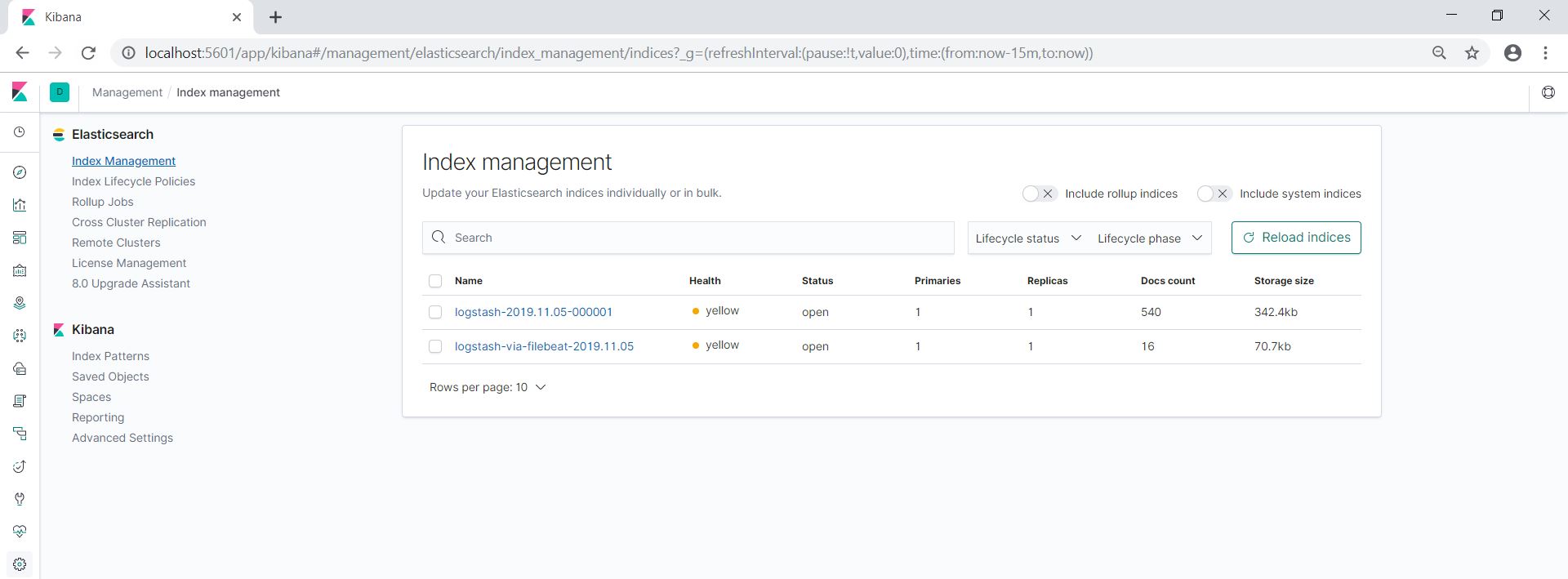
Task: Check the logstash-2019.11.05-000001 row checkbox
Action: pyautogui.click(x=435, y=312)
